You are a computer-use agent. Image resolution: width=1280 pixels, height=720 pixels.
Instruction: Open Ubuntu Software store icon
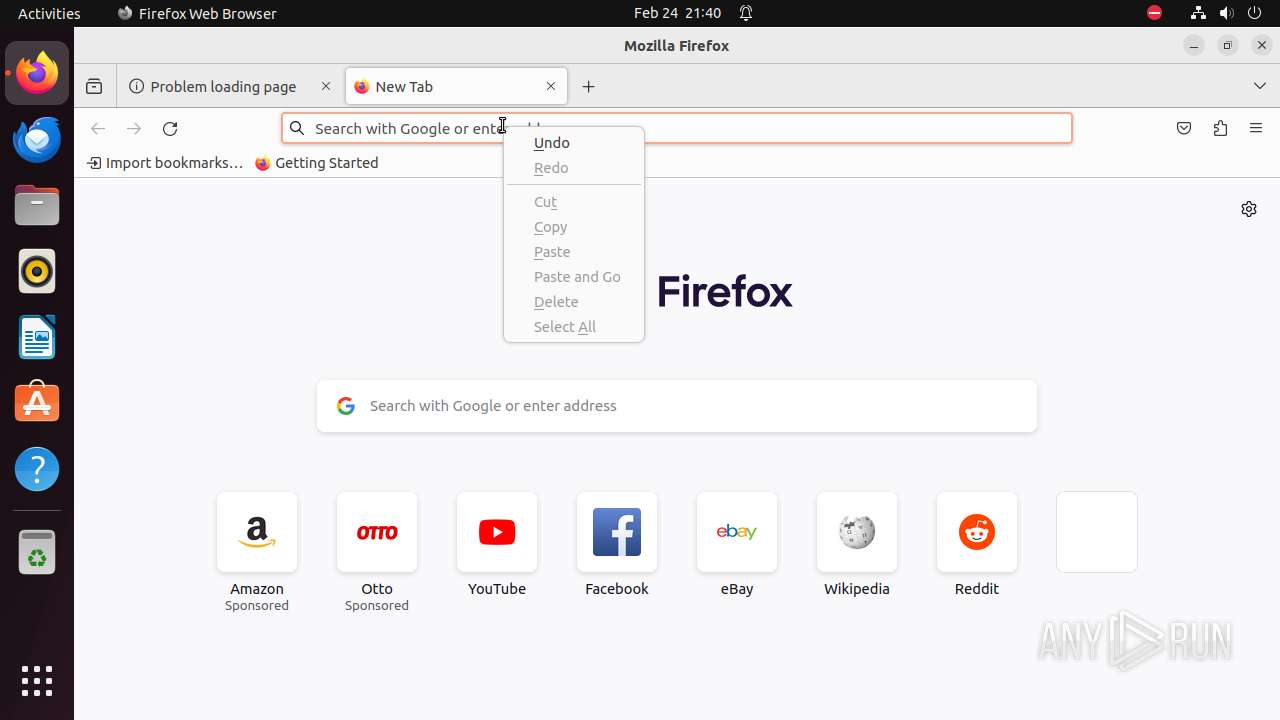click(37, 403)
